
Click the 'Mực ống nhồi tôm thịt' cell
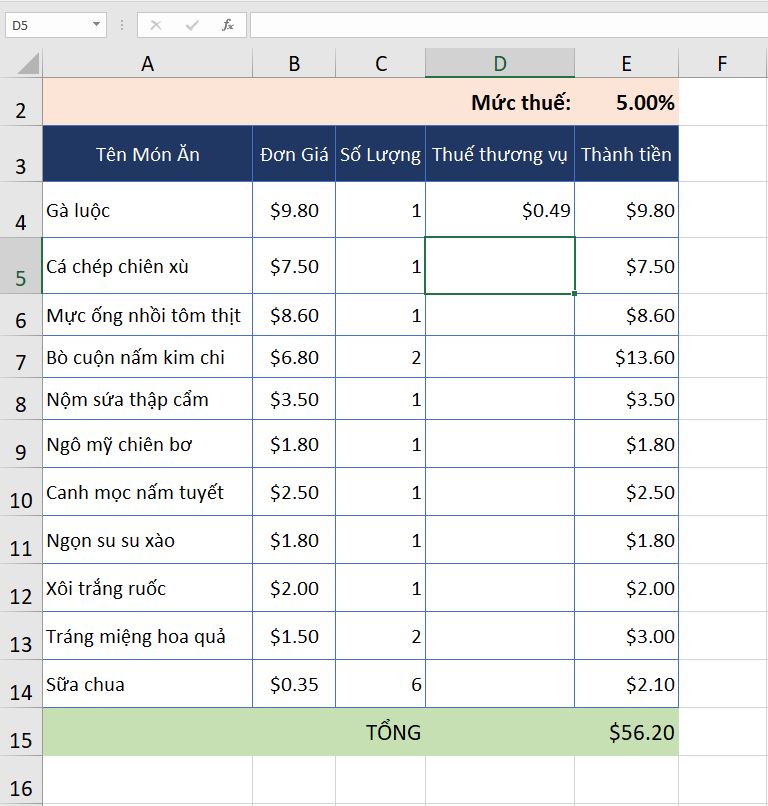[x=148, y=315]
